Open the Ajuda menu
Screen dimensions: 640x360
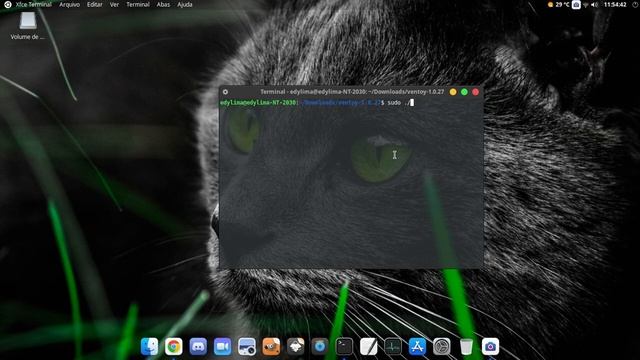click(184, 4)
